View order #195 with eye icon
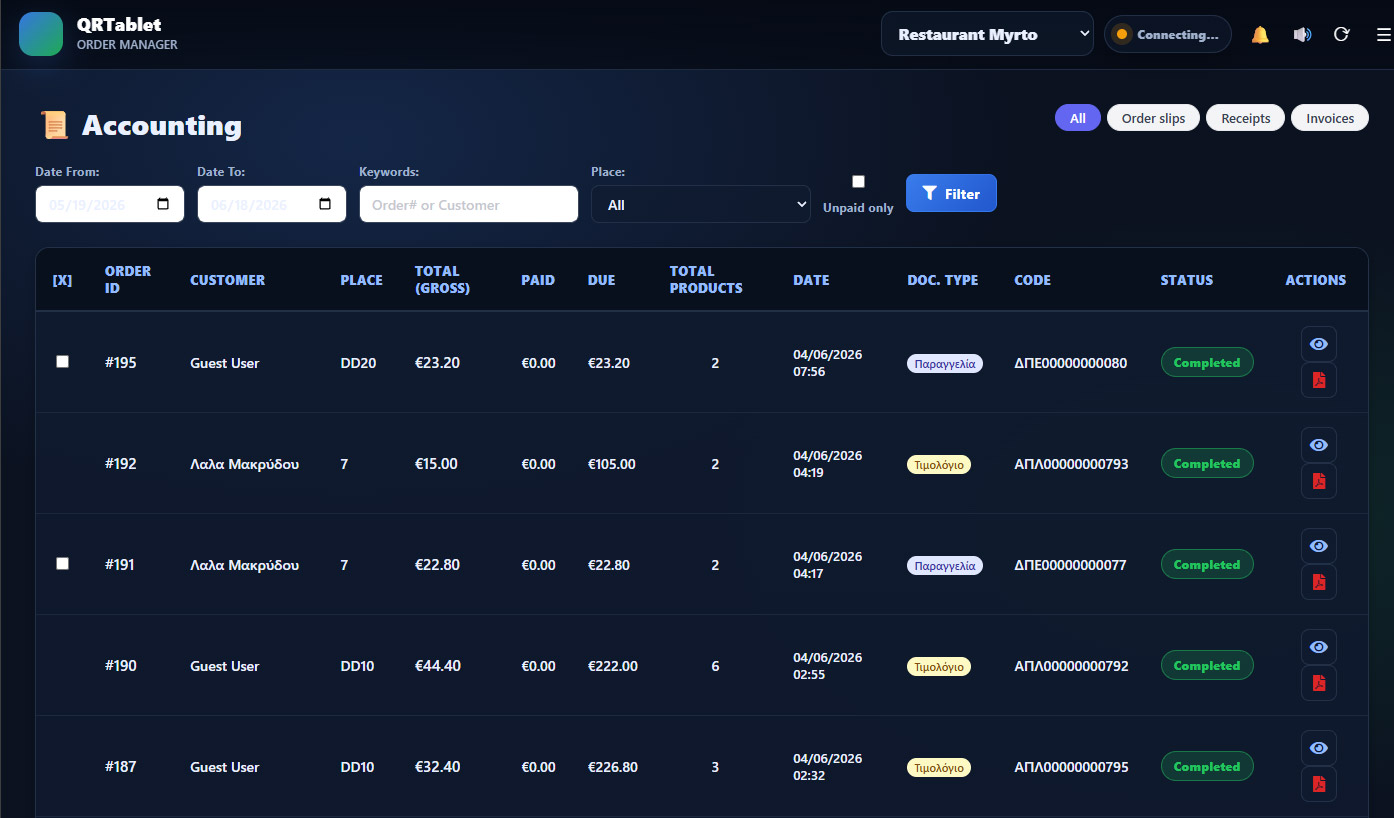 [1319, 344]
